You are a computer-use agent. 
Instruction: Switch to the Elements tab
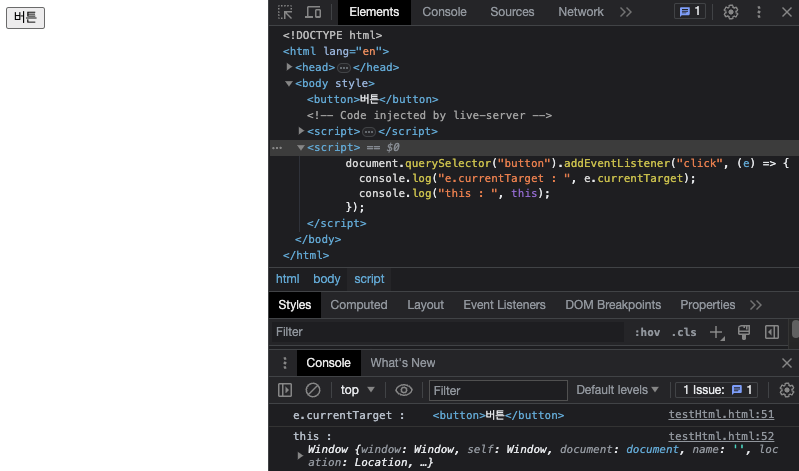(374, 12)
